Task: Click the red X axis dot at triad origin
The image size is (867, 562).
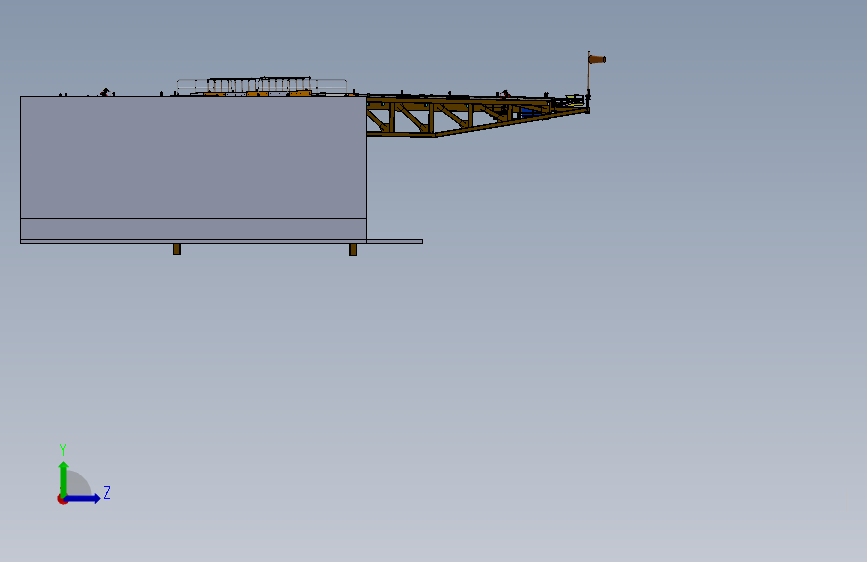Action: point(62,500)
